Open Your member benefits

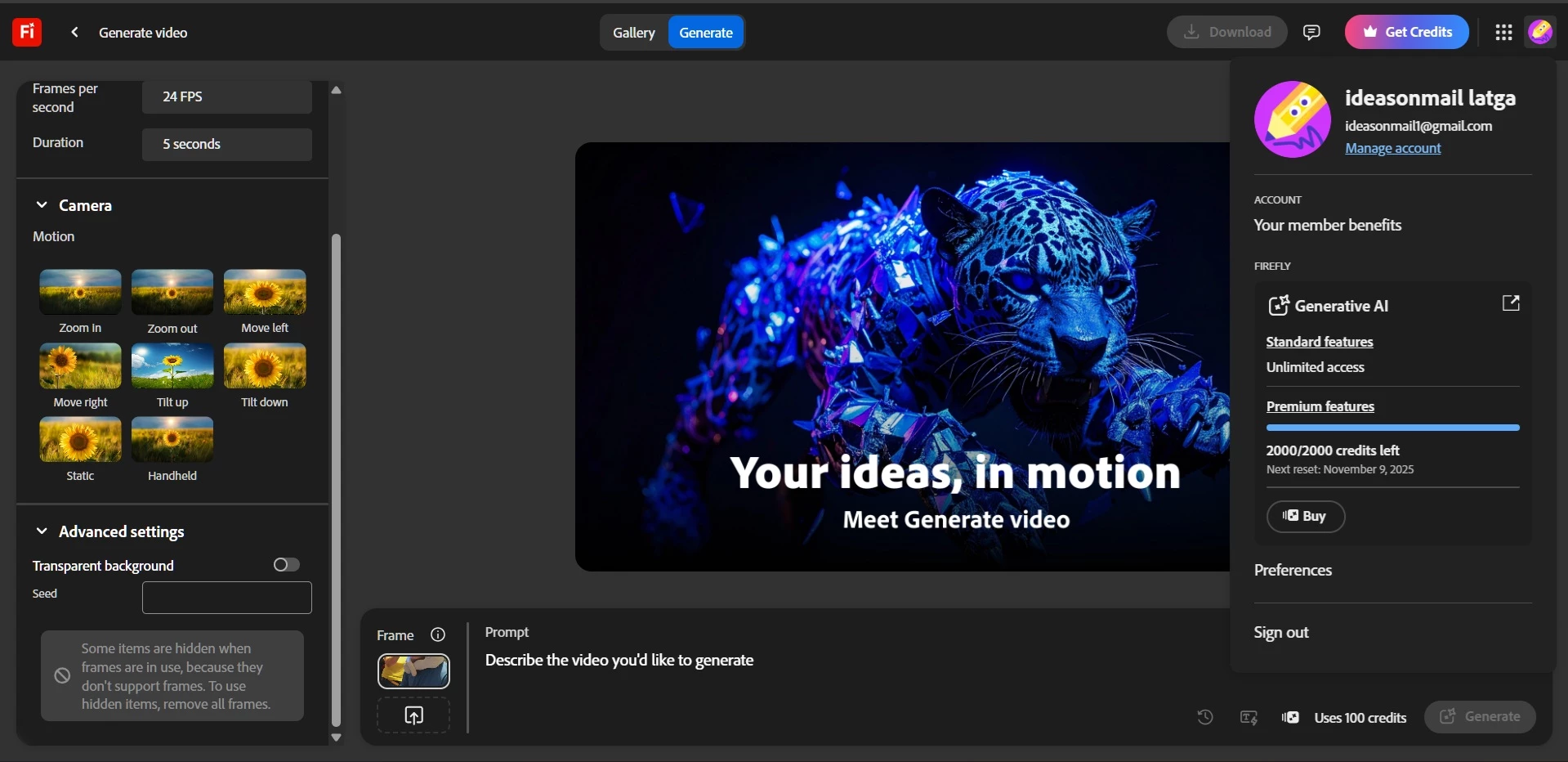[x=1328, y=225]
